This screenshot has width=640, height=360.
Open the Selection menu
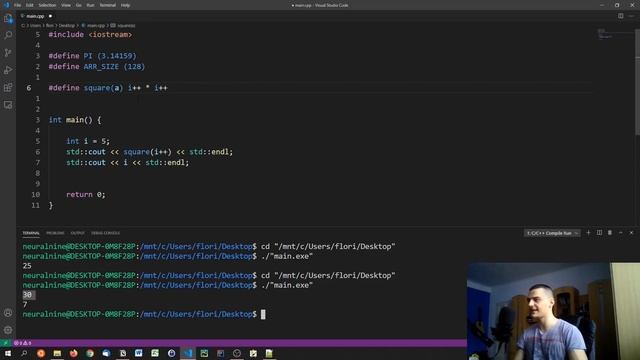[x=47, y=5]
